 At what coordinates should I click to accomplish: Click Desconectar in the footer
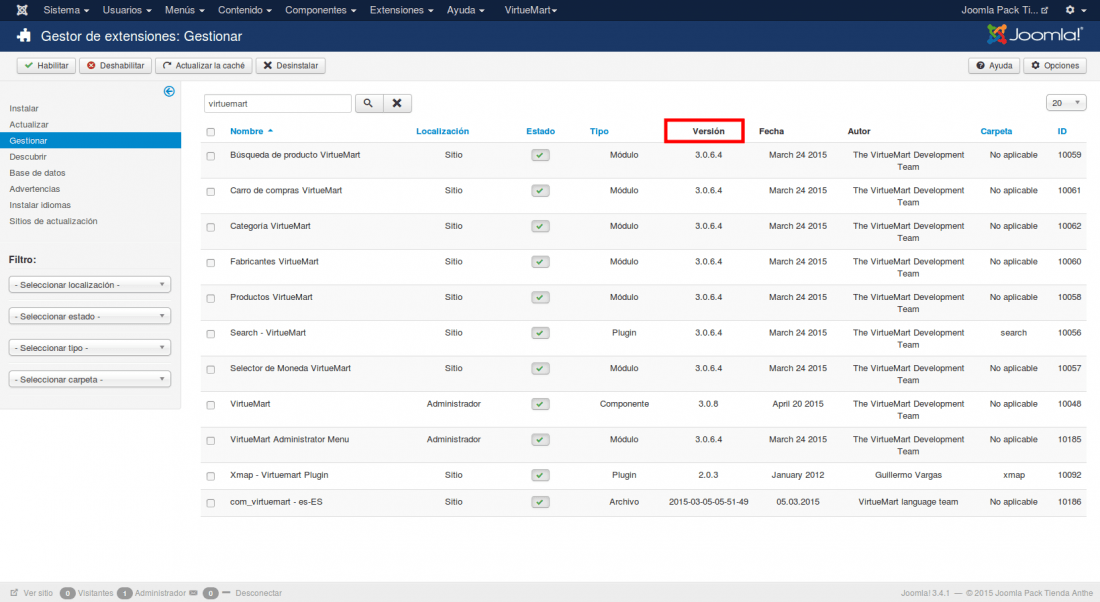point(258,593)
